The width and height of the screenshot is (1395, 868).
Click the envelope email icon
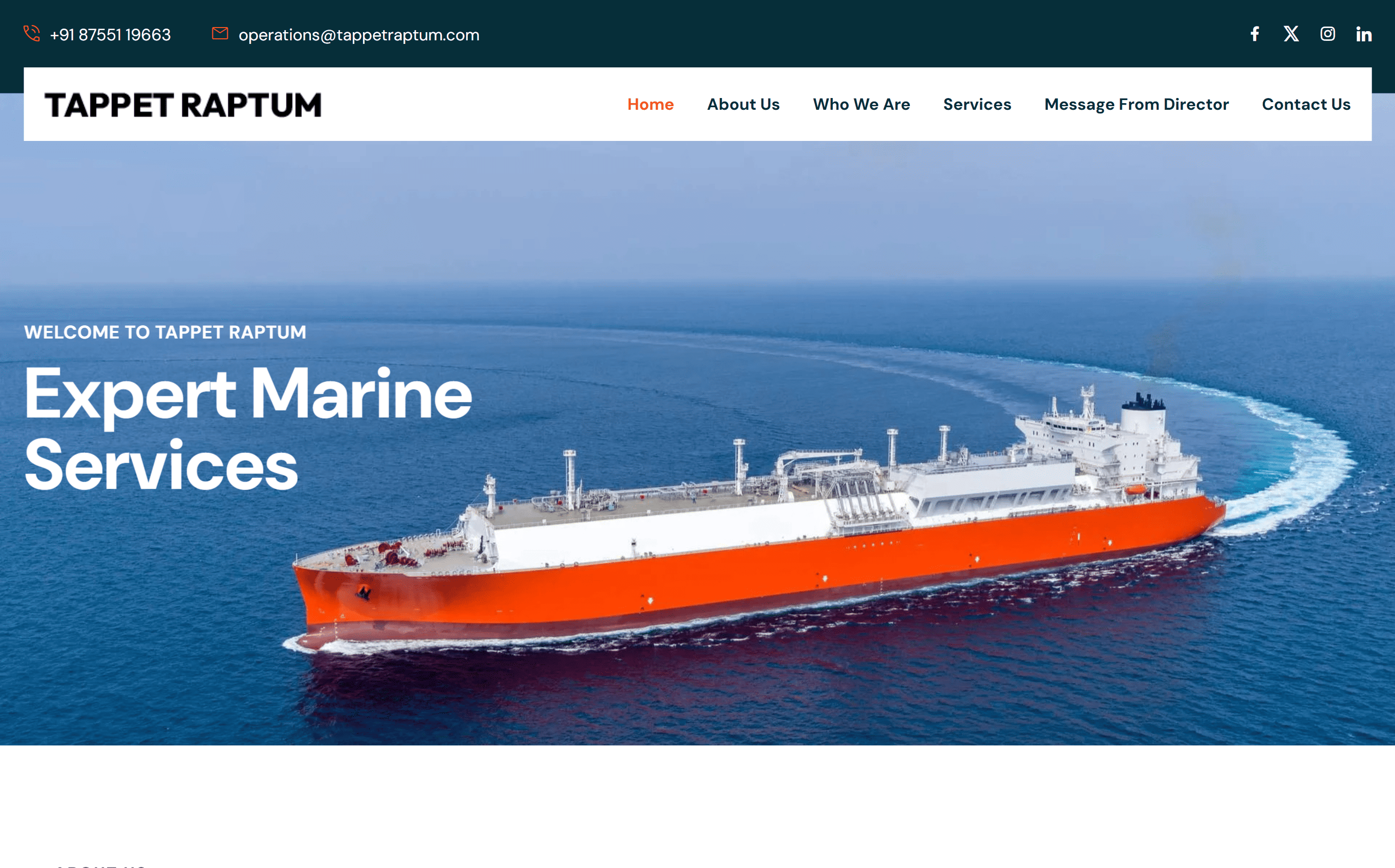[220, 33]
